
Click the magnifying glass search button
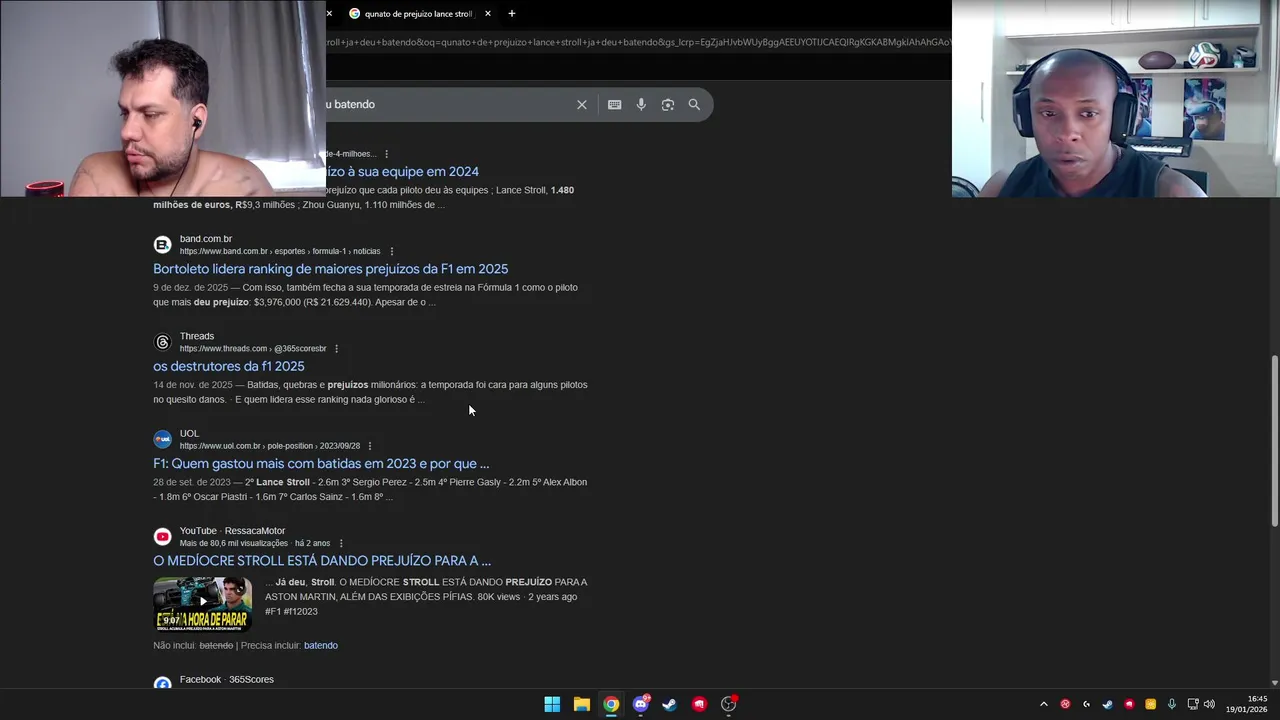[694, 104]
